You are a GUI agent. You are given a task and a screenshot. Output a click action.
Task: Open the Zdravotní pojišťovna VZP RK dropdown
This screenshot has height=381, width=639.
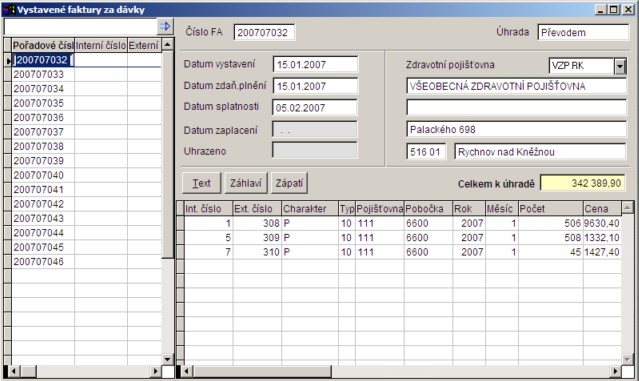[x=620, y=66]
